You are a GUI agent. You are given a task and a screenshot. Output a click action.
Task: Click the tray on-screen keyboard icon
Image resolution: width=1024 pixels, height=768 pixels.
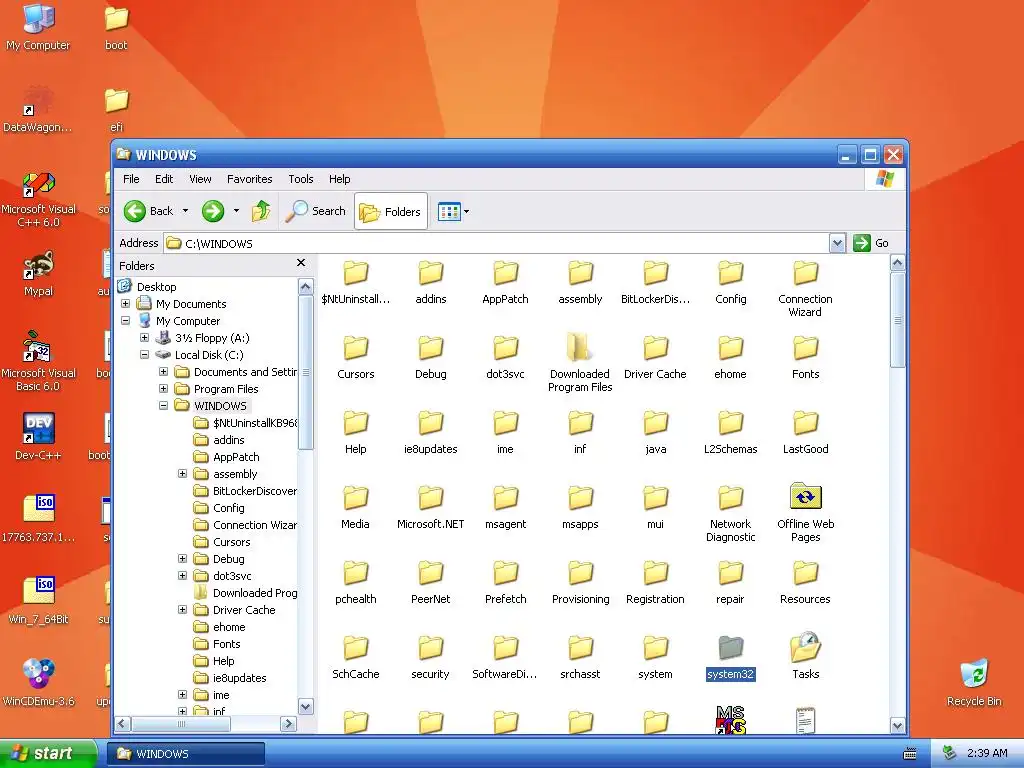pos(910,754)
